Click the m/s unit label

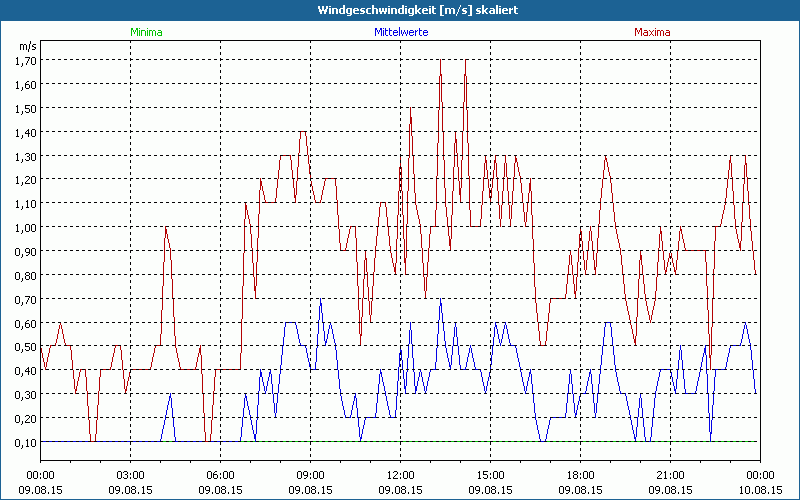[x=26, y=46]
